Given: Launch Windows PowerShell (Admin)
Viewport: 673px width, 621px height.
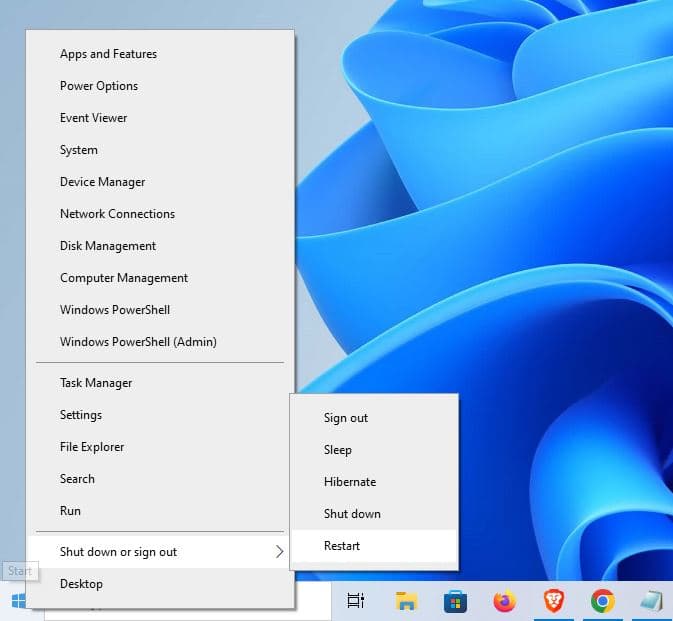Looking at the screenshot, I should click(138, 342).
